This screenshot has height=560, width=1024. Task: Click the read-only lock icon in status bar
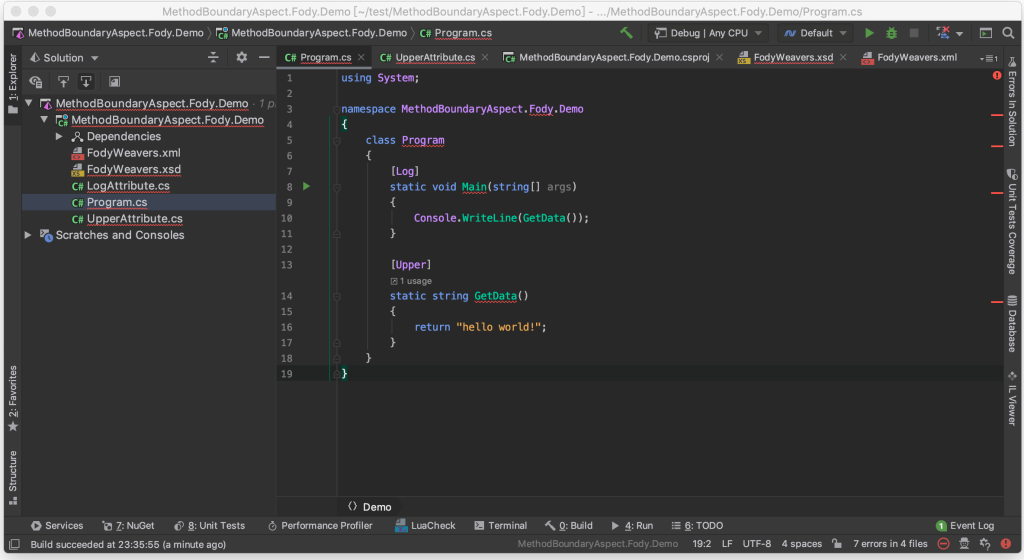pos(837,544)
